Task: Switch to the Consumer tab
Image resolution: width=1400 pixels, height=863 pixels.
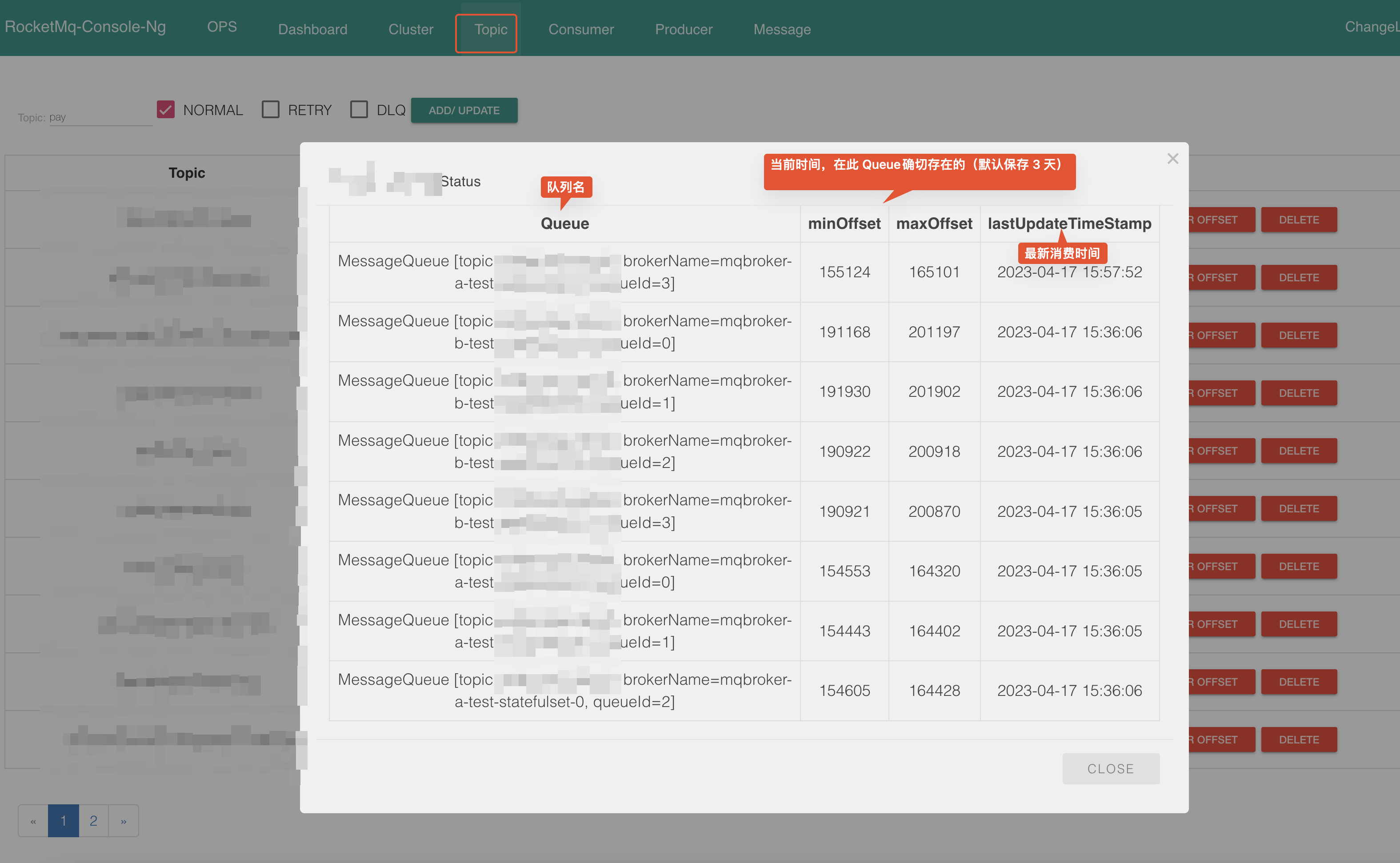Action: click(x=580, y=30)
